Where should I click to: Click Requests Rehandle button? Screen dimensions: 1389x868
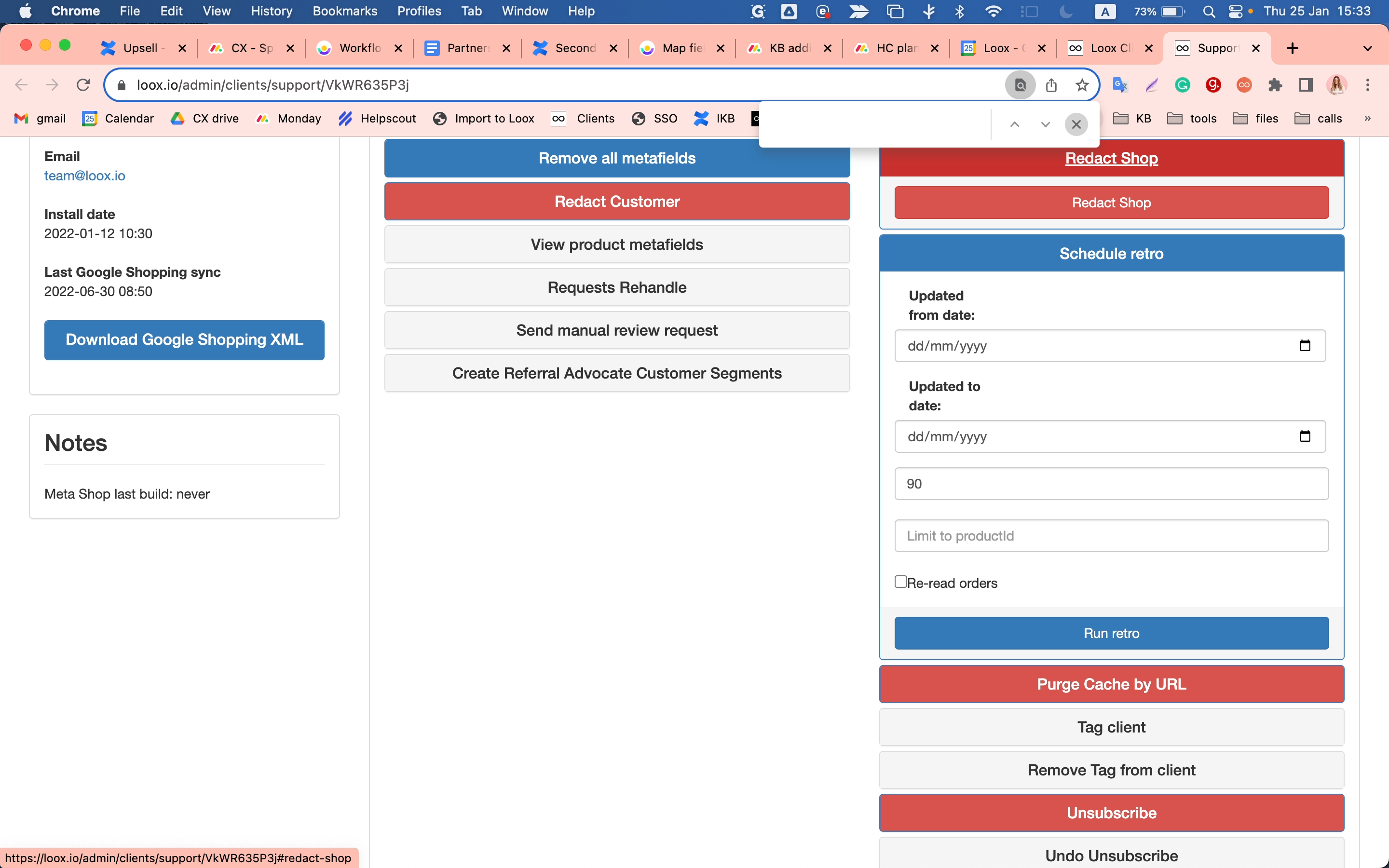tap(617, 287)
